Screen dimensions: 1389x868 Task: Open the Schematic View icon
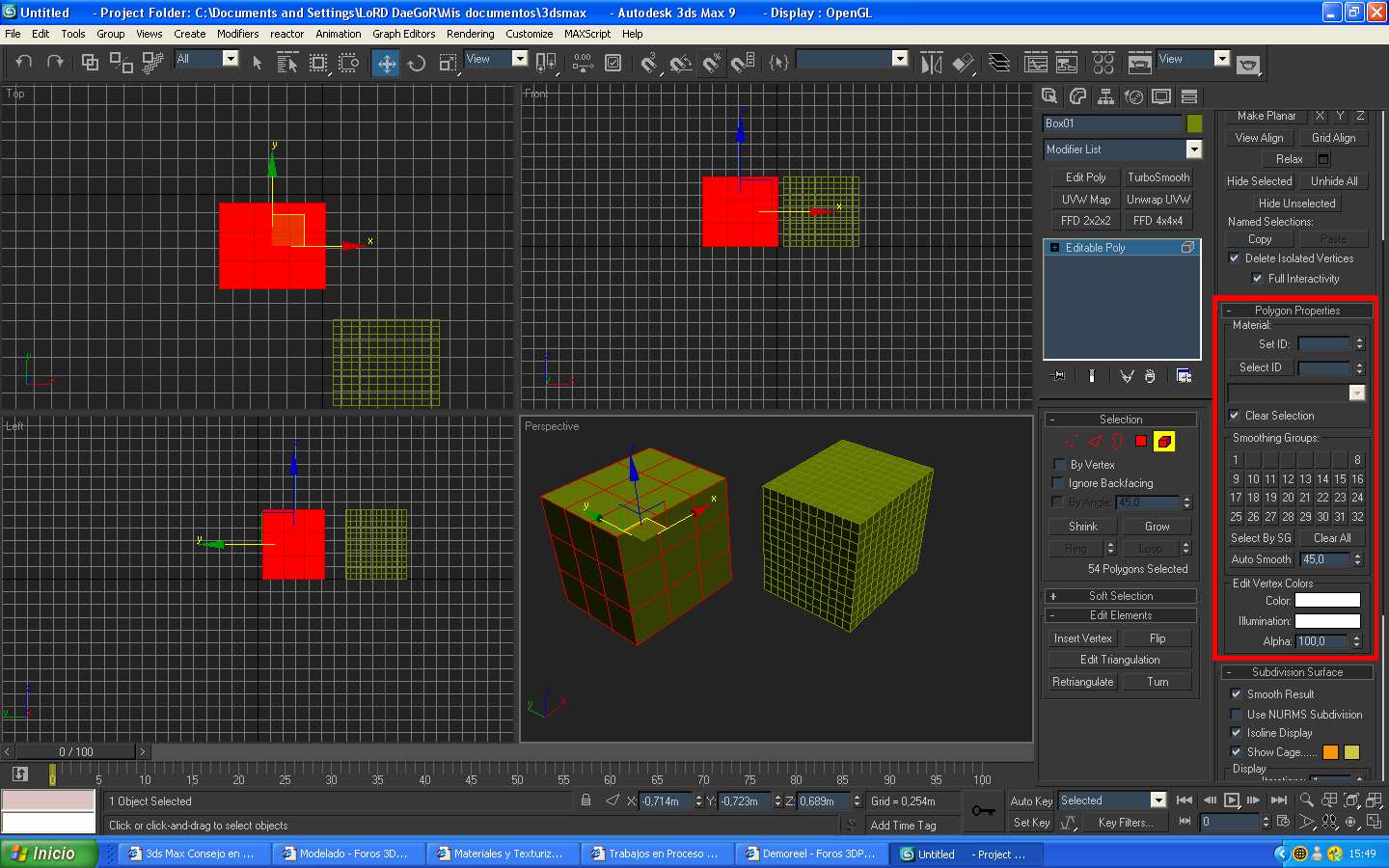(1067, 64)
